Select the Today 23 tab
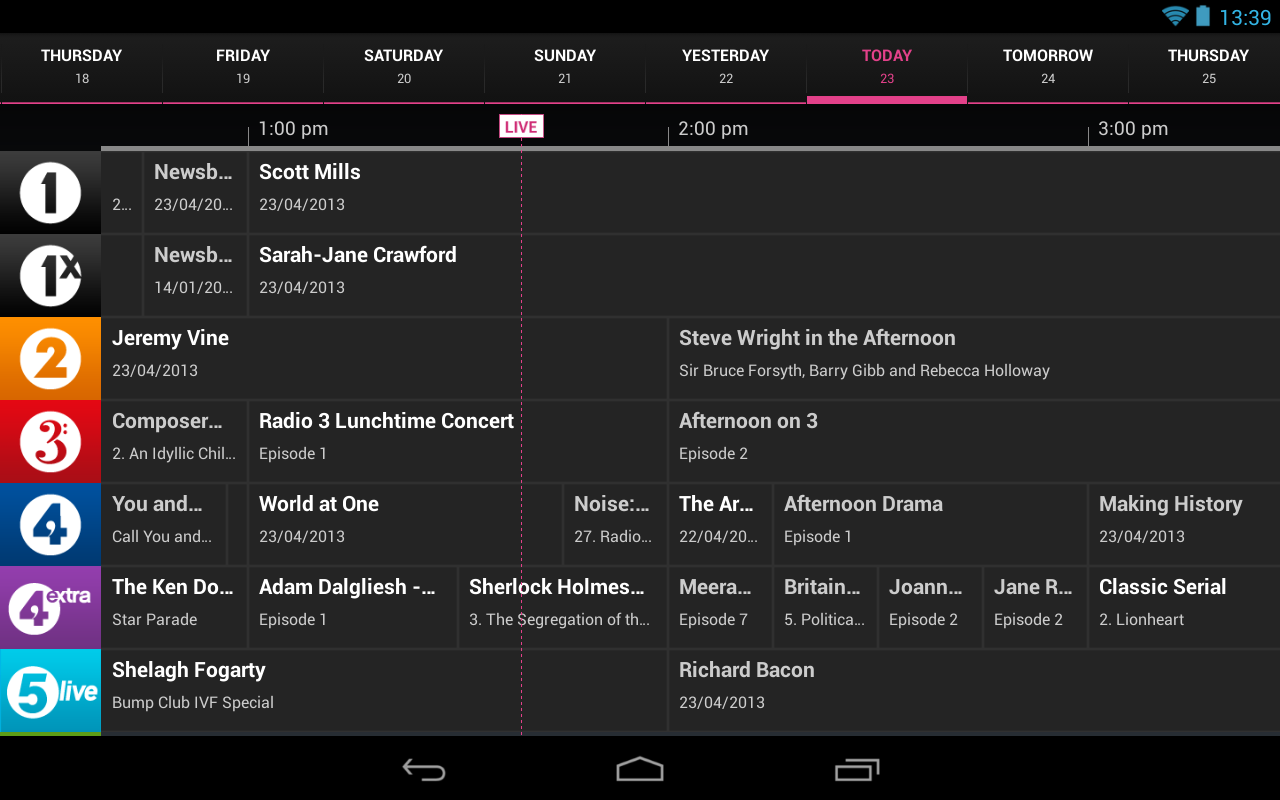 (887, 67)
